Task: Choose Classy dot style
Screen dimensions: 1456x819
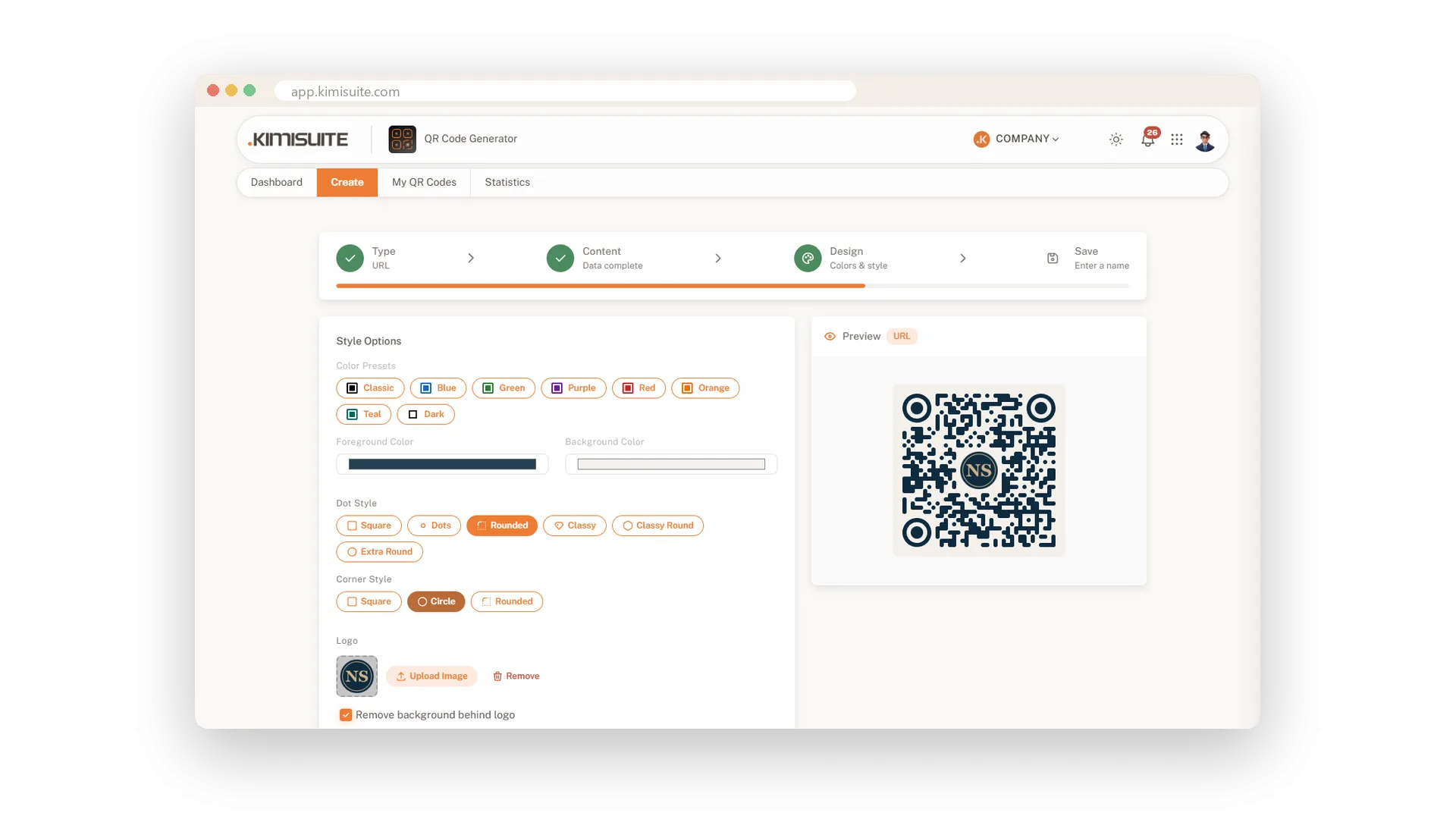Action: 575,526
